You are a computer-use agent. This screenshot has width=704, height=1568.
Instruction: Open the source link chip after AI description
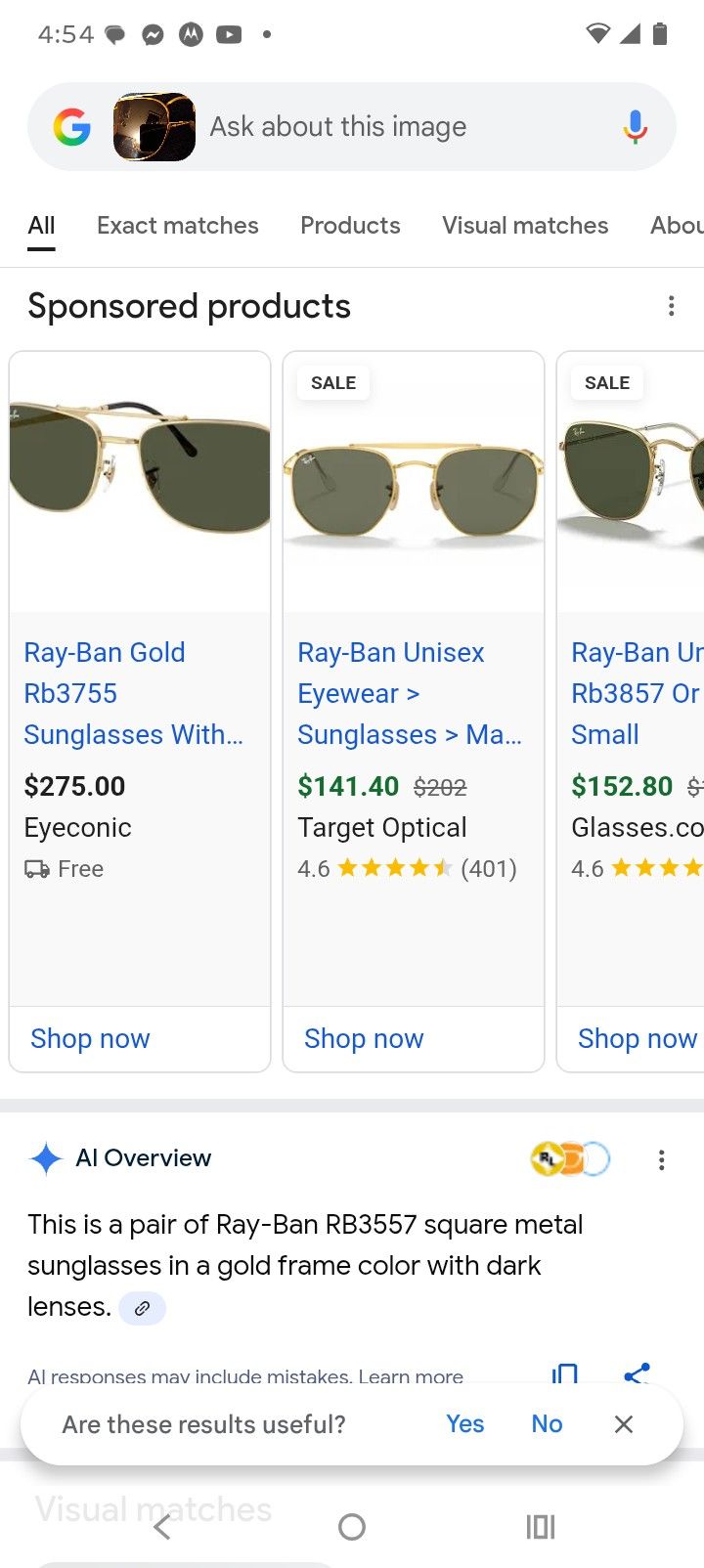tap(143, 1308)
